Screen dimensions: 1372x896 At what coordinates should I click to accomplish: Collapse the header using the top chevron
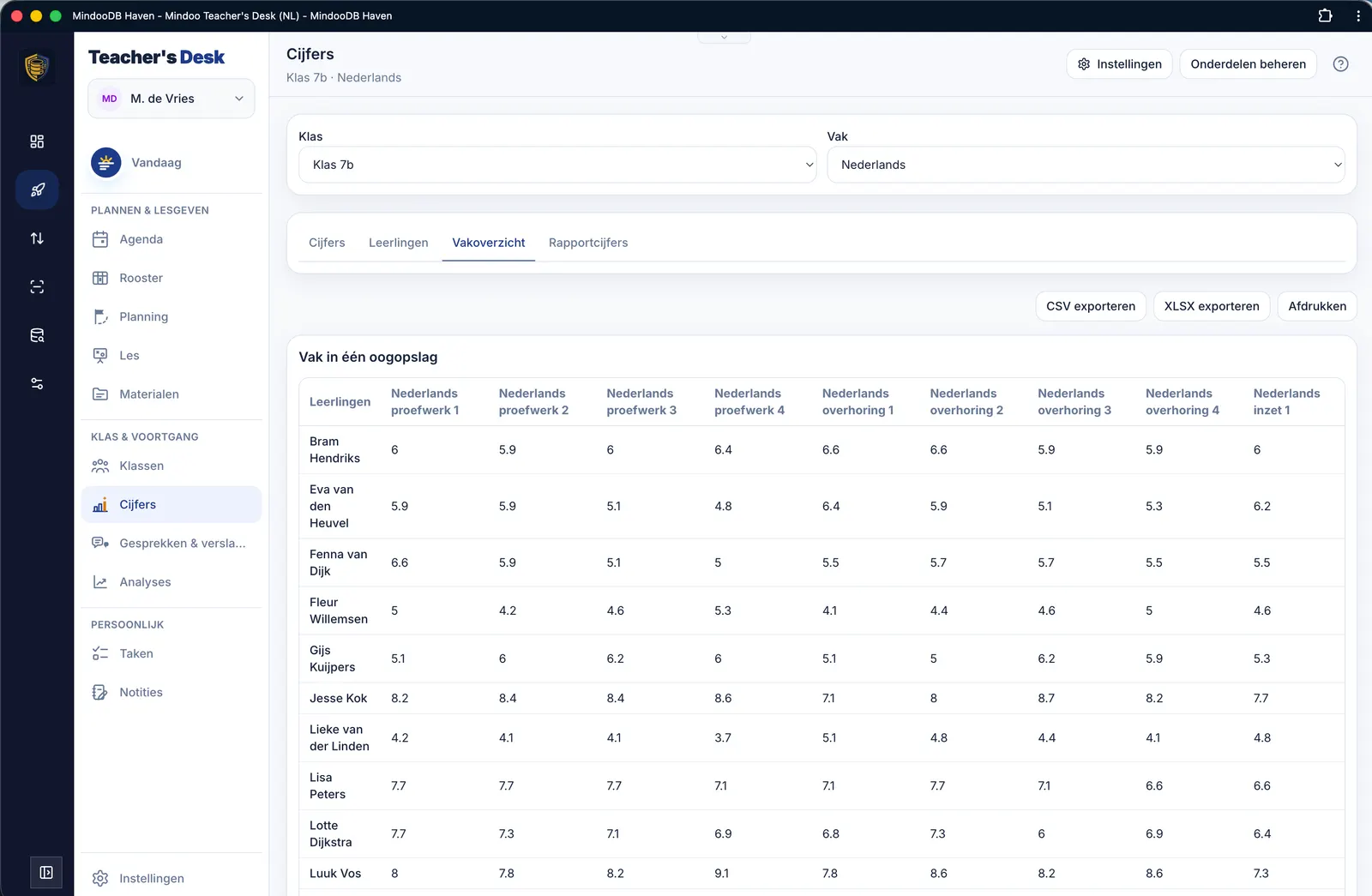[724, 37]
